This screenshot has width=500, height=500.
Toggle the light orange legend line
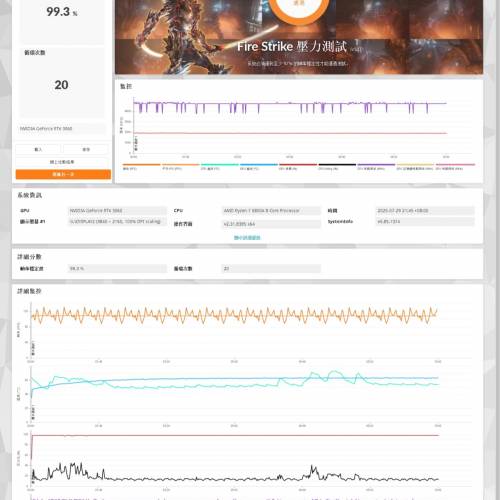180,166
